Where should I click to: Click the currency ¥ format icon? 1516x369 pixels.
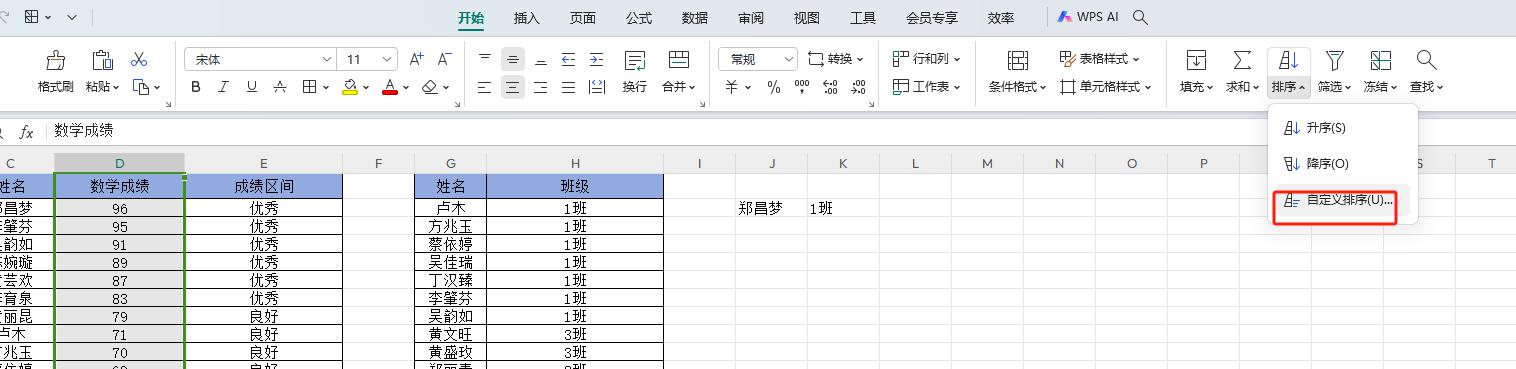(x=732, y=87)
